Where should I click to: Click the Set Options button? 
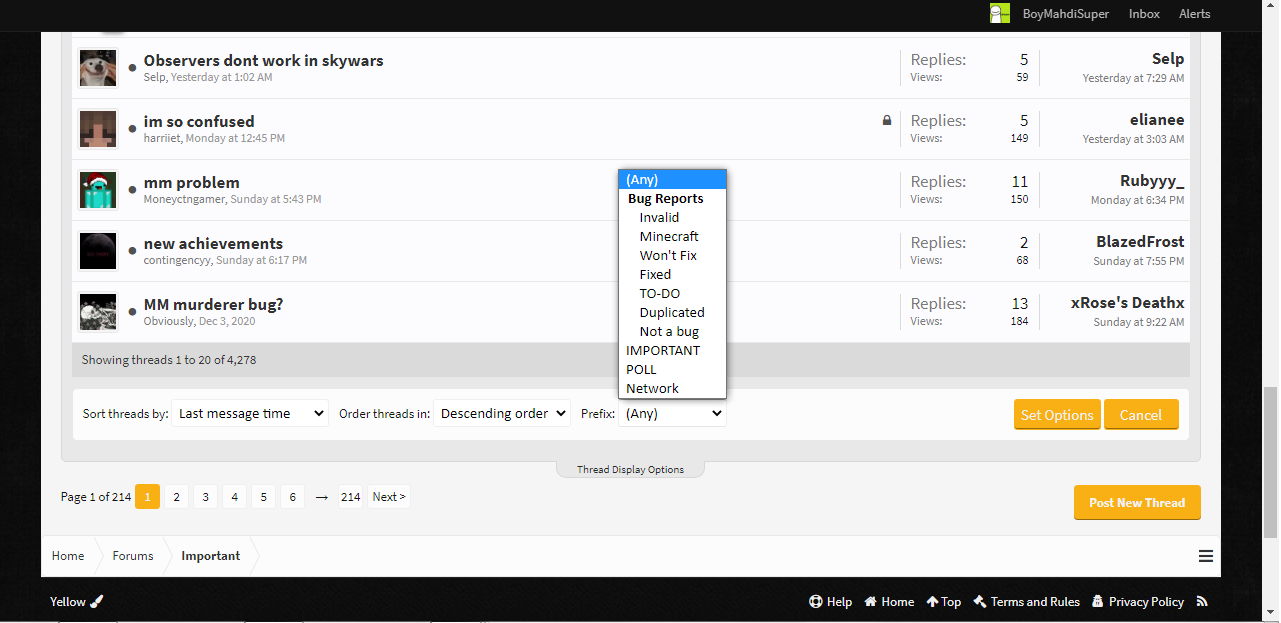[1057, 415]
